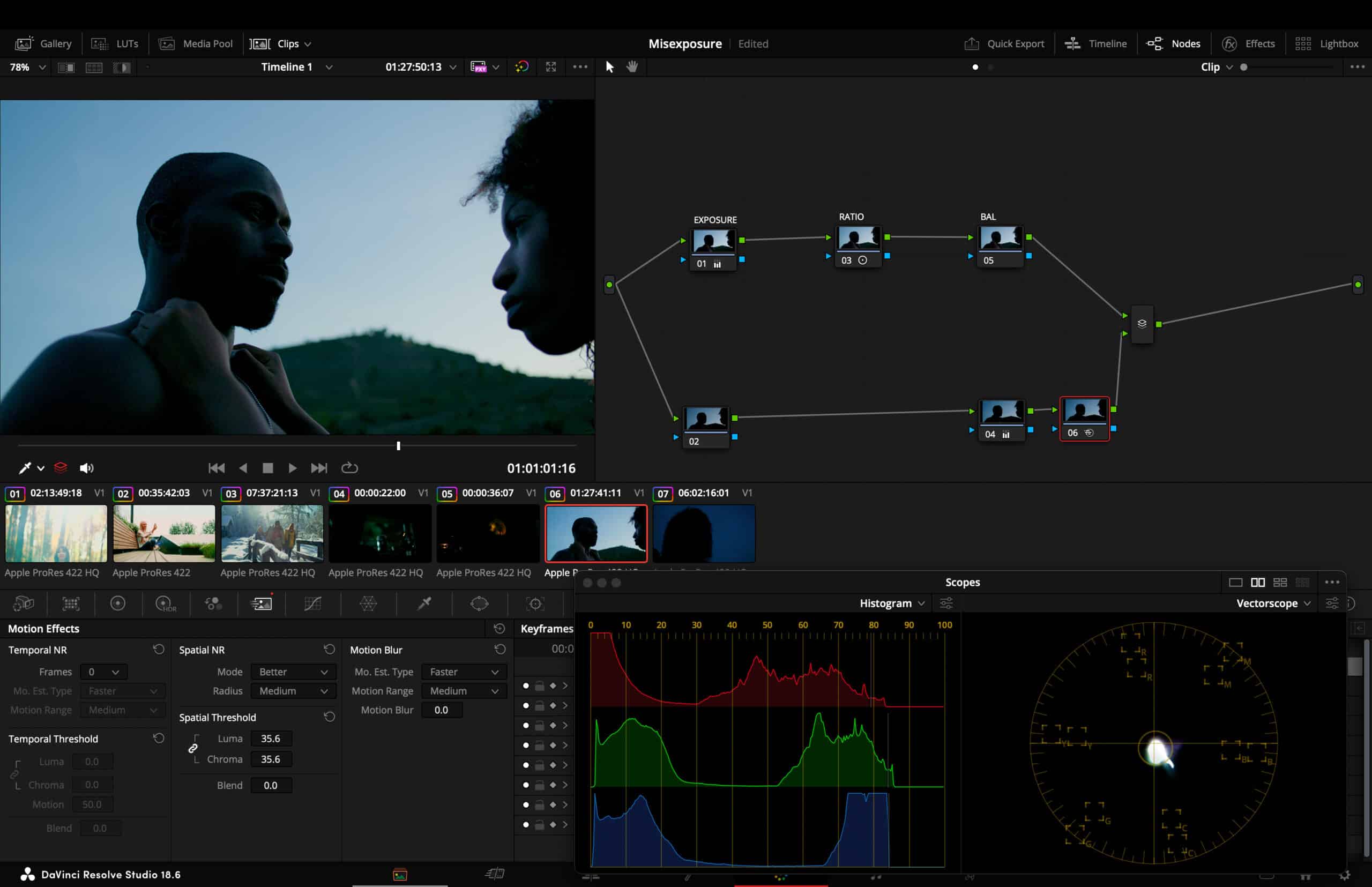Open the Camera Raw palette
The width and height of the screenshot is (1372, 887).
pyautogui.click(x=24, y=603)
